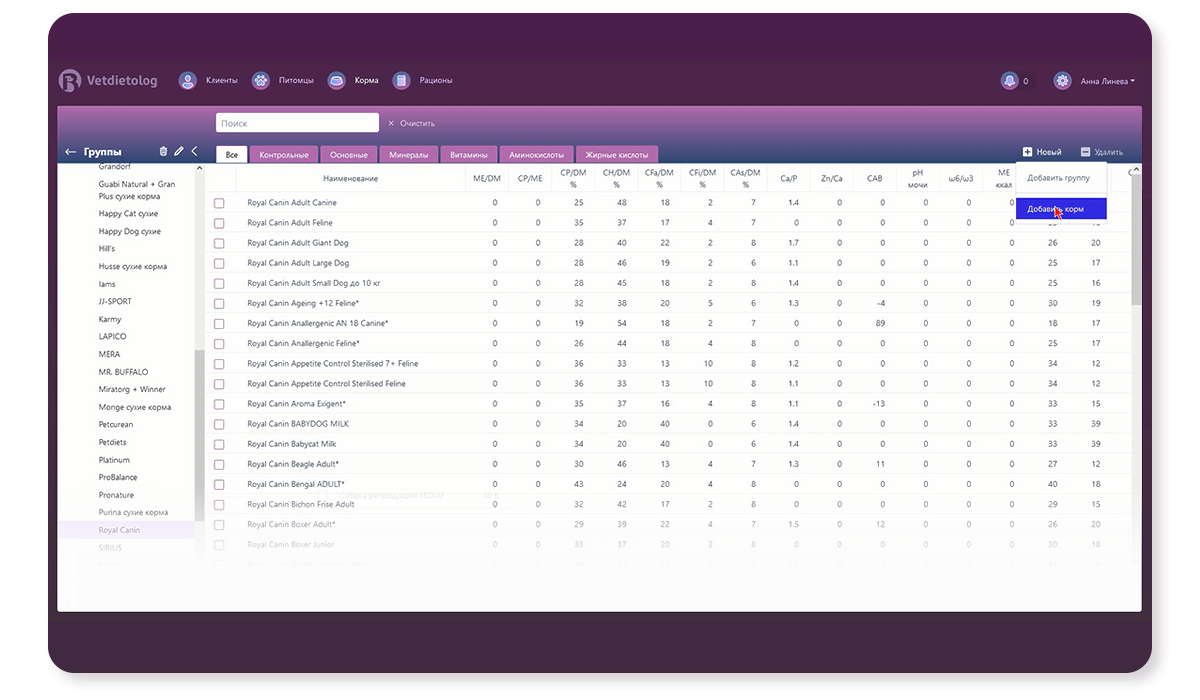
Task: Expand the Анна Линева user dropdown
Action: click(x=1107, y=82)
